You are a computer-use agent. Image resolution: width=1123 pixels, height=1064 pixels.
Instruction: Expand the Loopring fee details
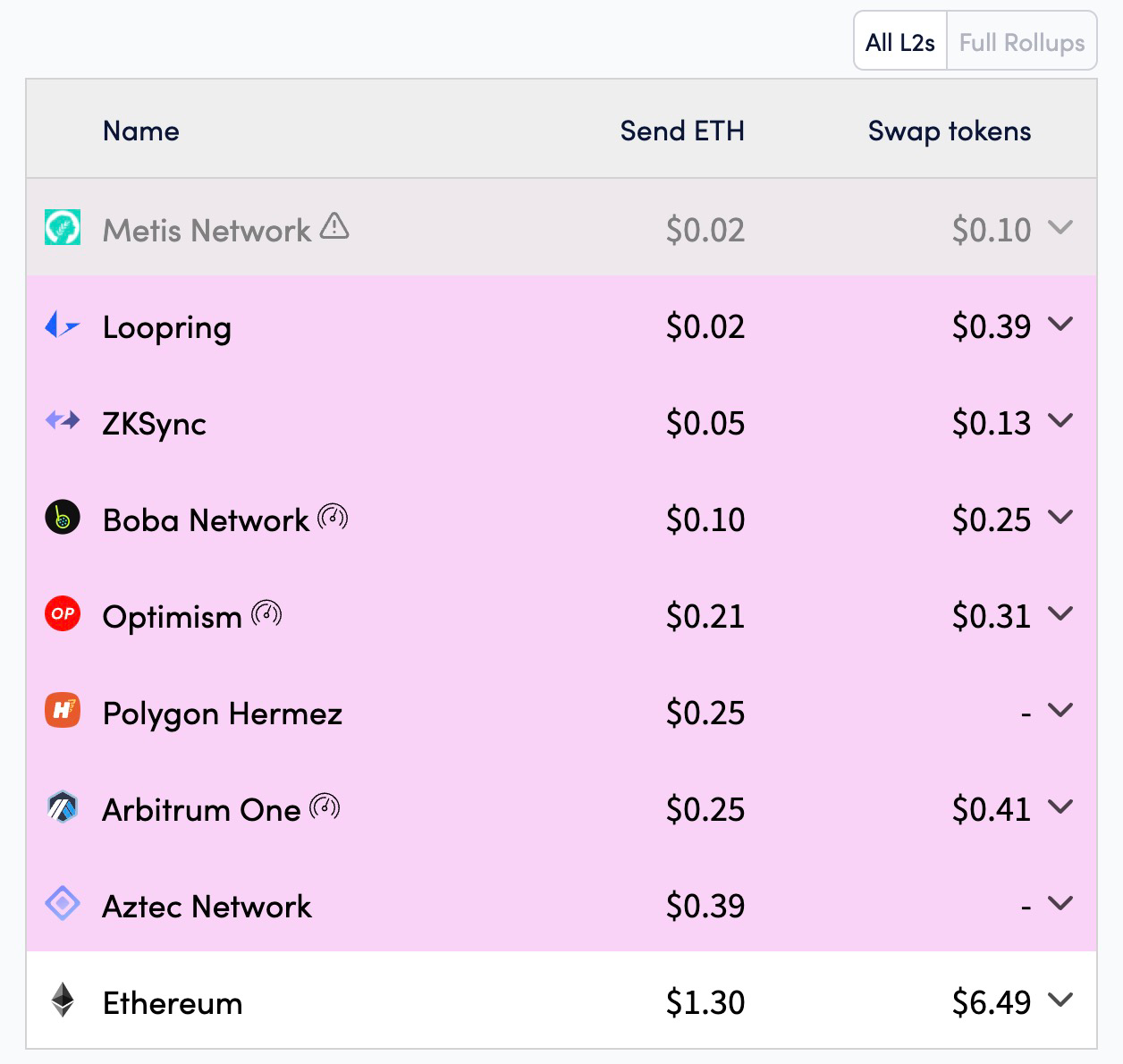click(1062, 326)
